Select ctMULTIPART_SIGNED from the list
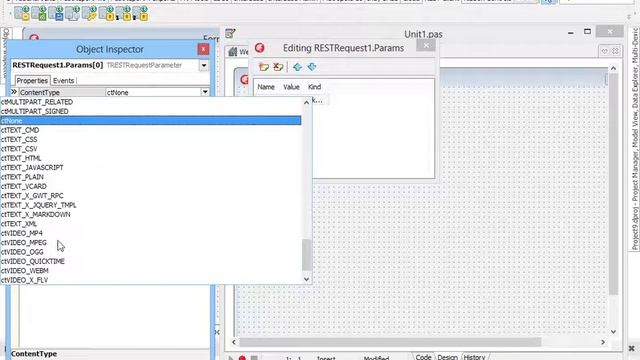This screenshot has height=360, width=640. [151, 111]
